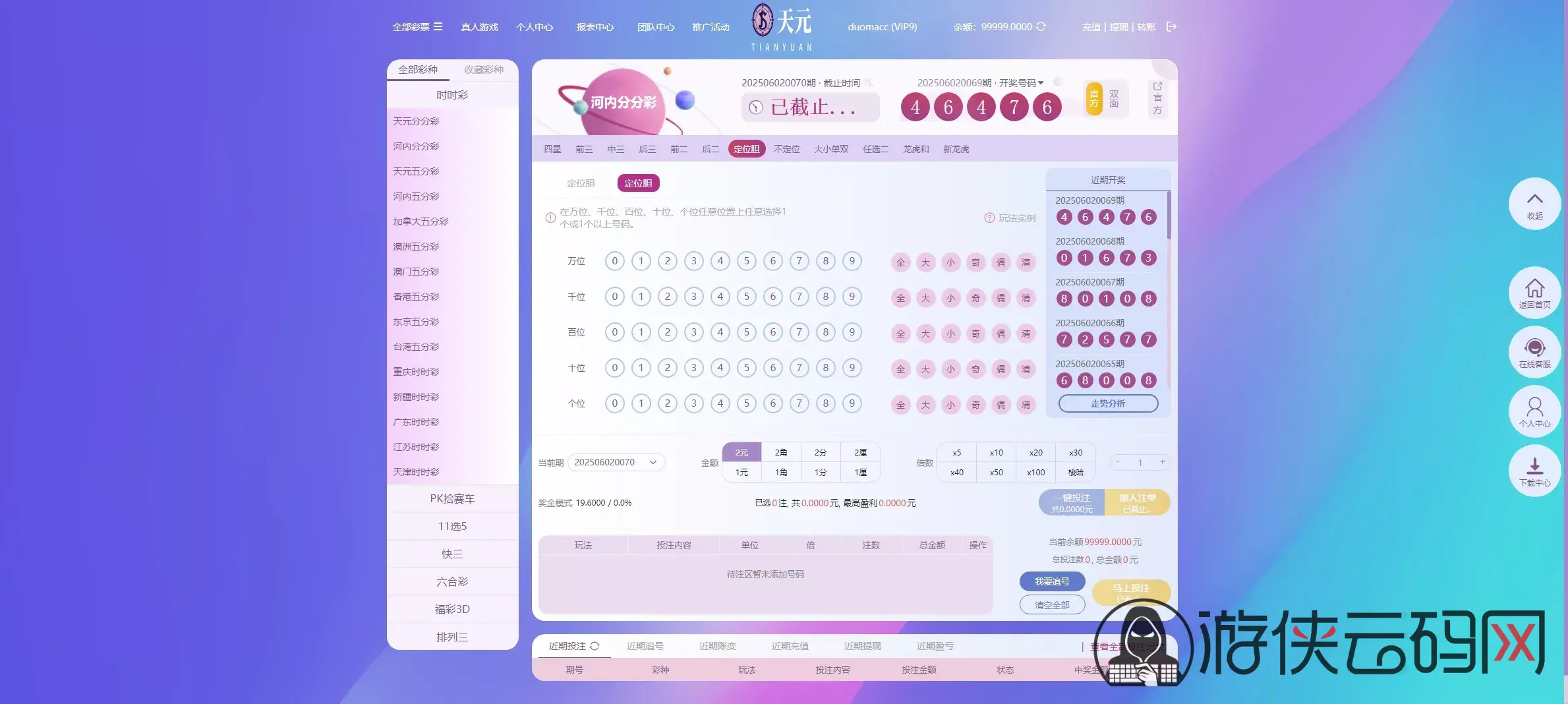The height and width of the screenshot is (704, 1568).
Task: Select the 2元 amount option
Action: coord(742,452)
